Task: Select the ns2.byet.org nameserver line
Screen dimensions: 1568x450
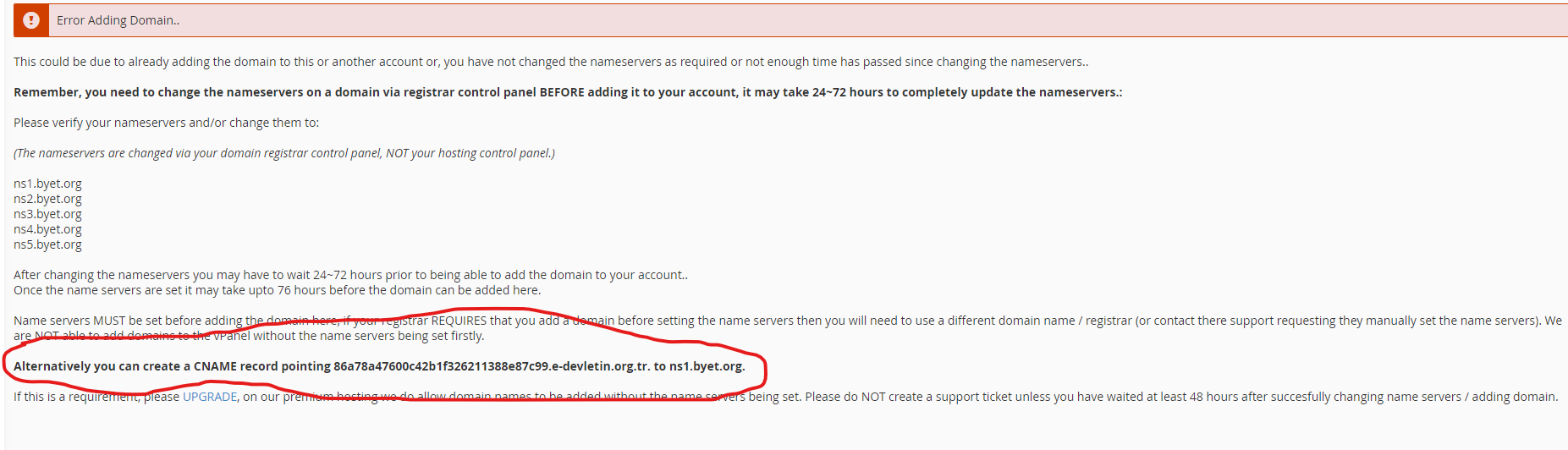Action: [47, 199]
